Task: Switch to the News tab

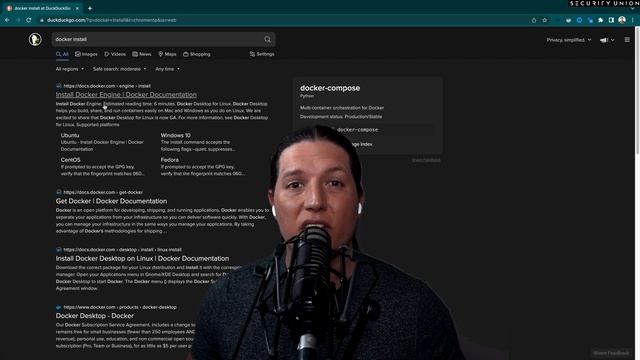Action: tap(142, 54)
